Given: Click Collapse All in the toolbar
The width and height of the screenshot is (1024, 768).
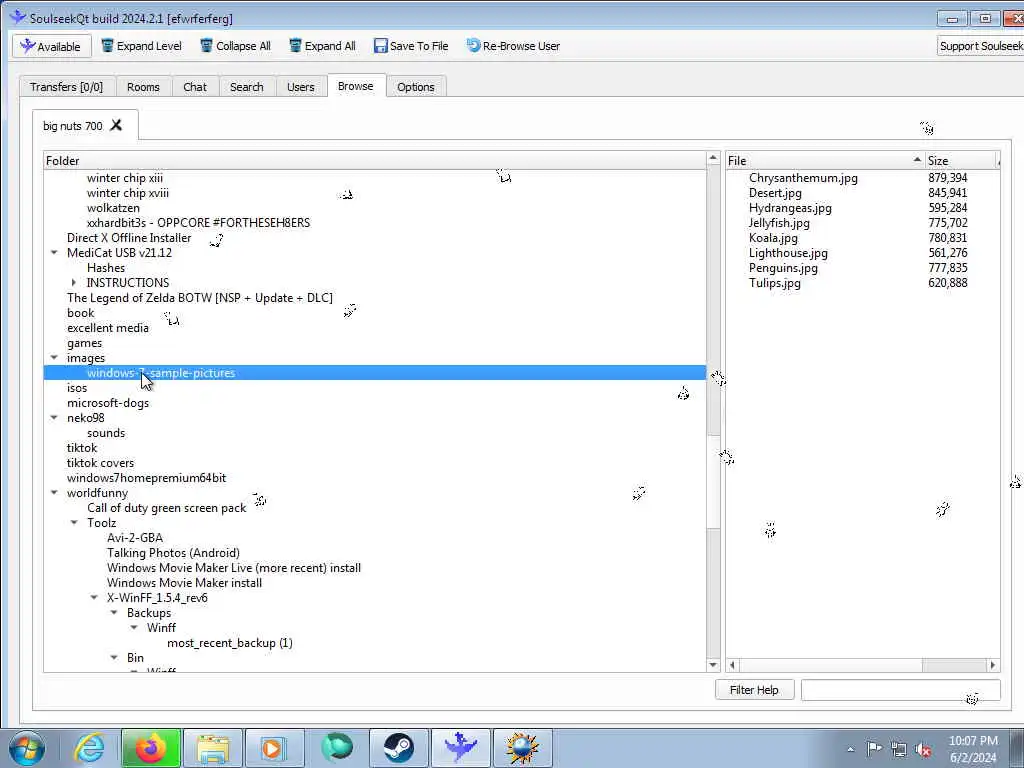Looking at the screenshot, I should pyautogui.click(x=235, y=46).
